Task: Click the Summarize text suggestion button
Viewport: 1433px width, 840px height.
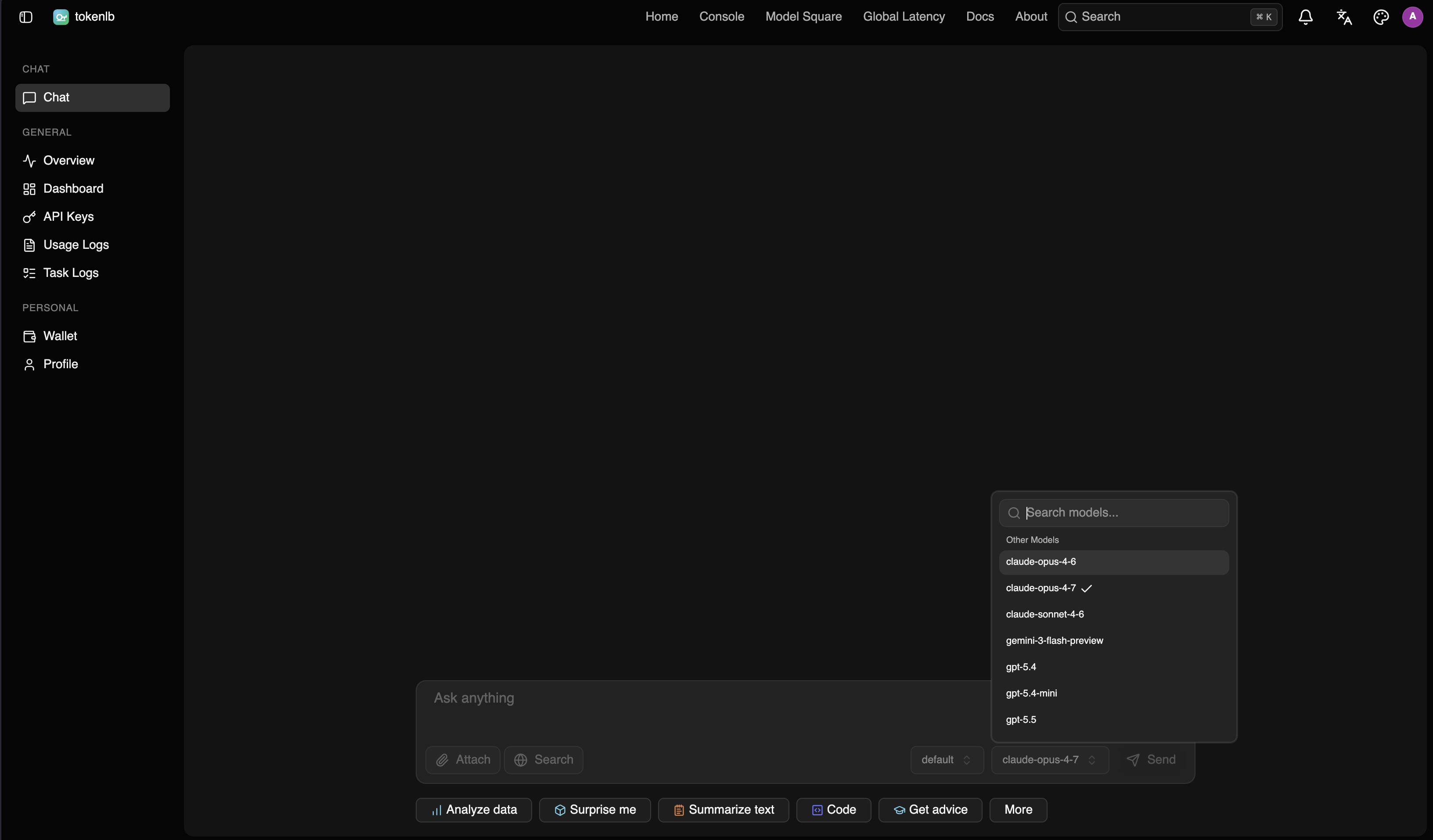Action: (724, 810)
